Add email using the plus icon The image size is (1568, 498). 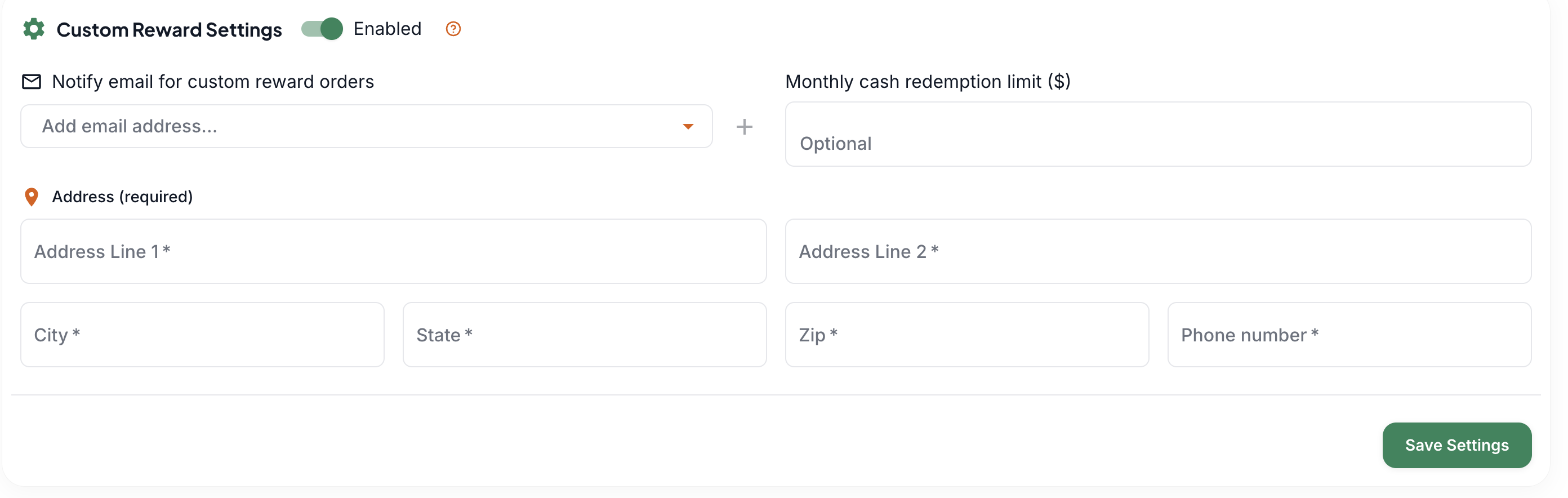[x=744, y=127]
